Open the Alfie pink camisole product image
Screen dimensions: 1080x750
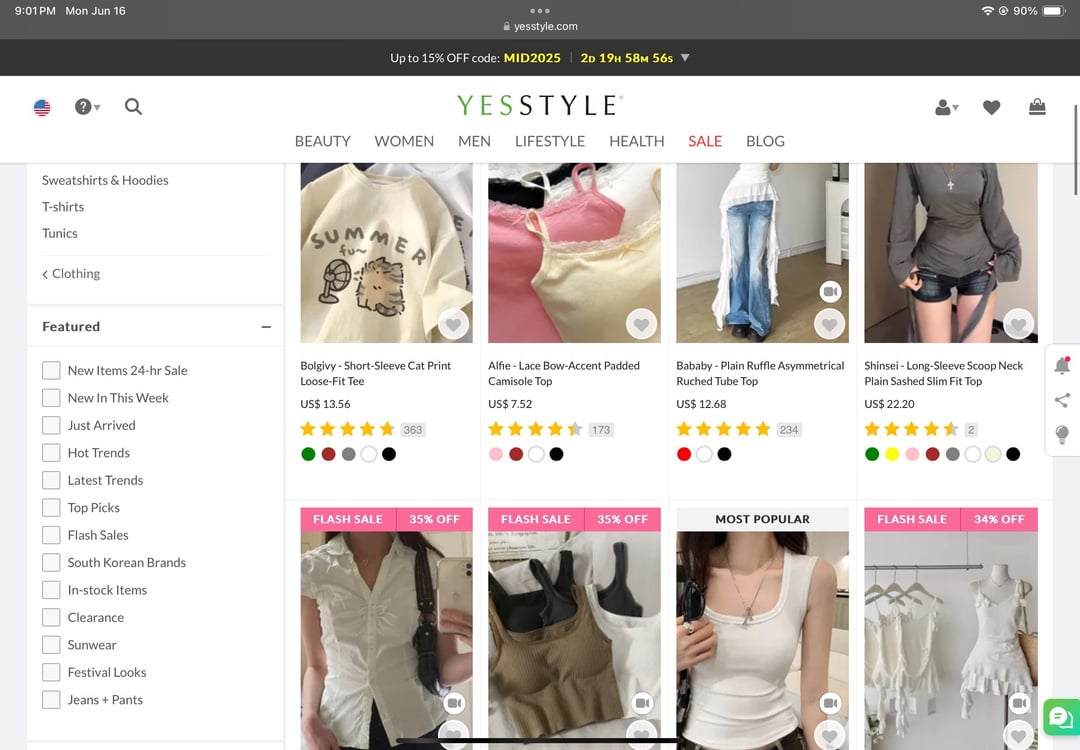(x=574, y=253)
